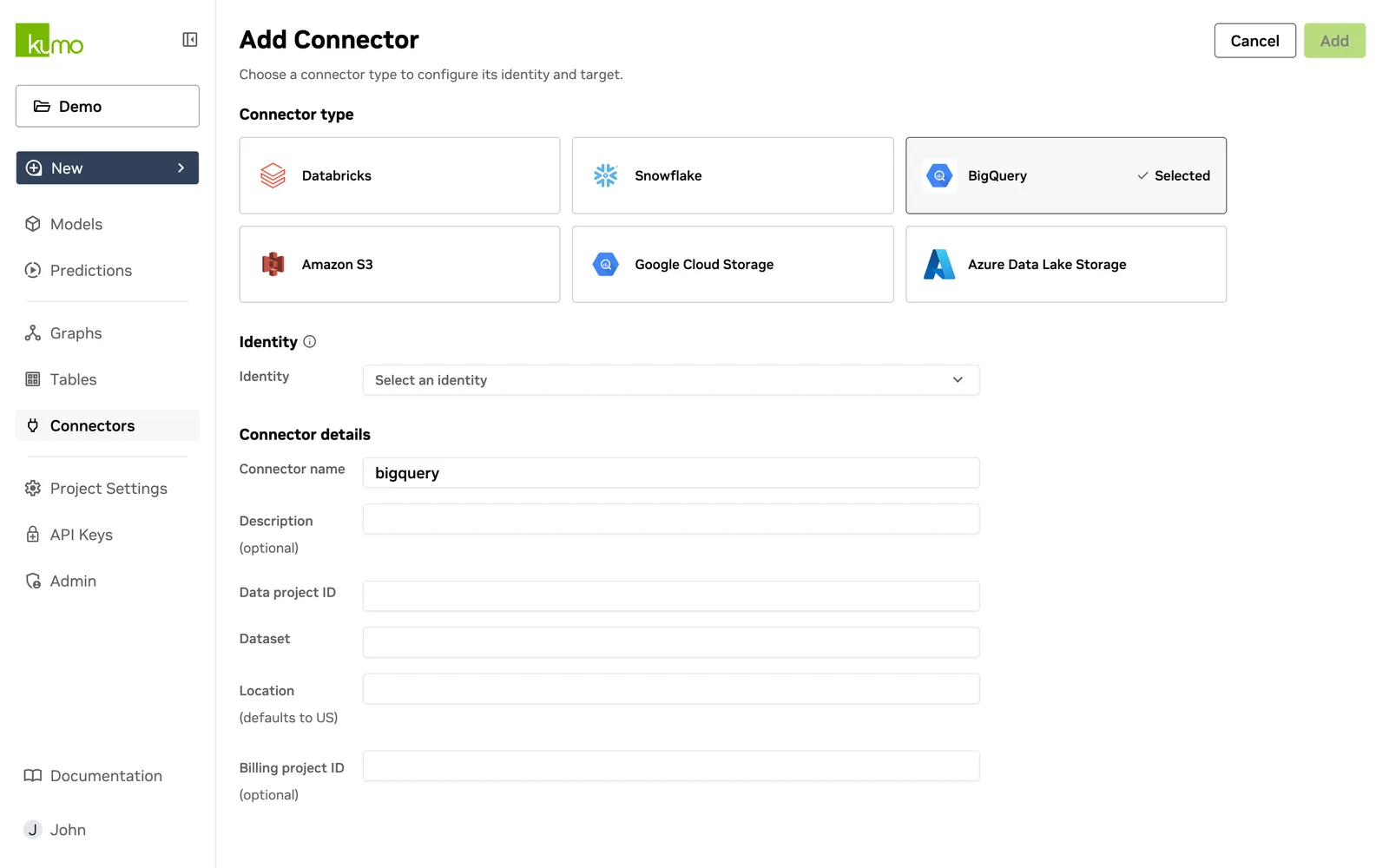Click the Dataset input field
Screen dimensions: 1389x868
pyautogui.click(x=671, y=642)
